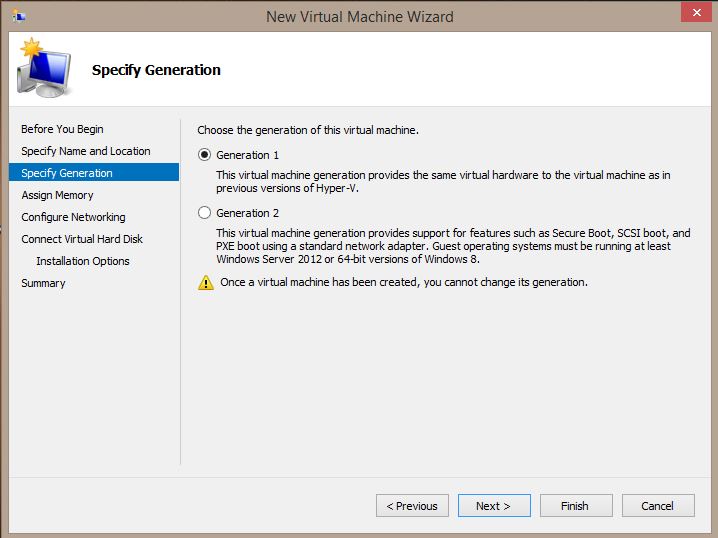Select the Generation 2 radio button
This screenshot has height=538, width=718.
click(204, 212)
